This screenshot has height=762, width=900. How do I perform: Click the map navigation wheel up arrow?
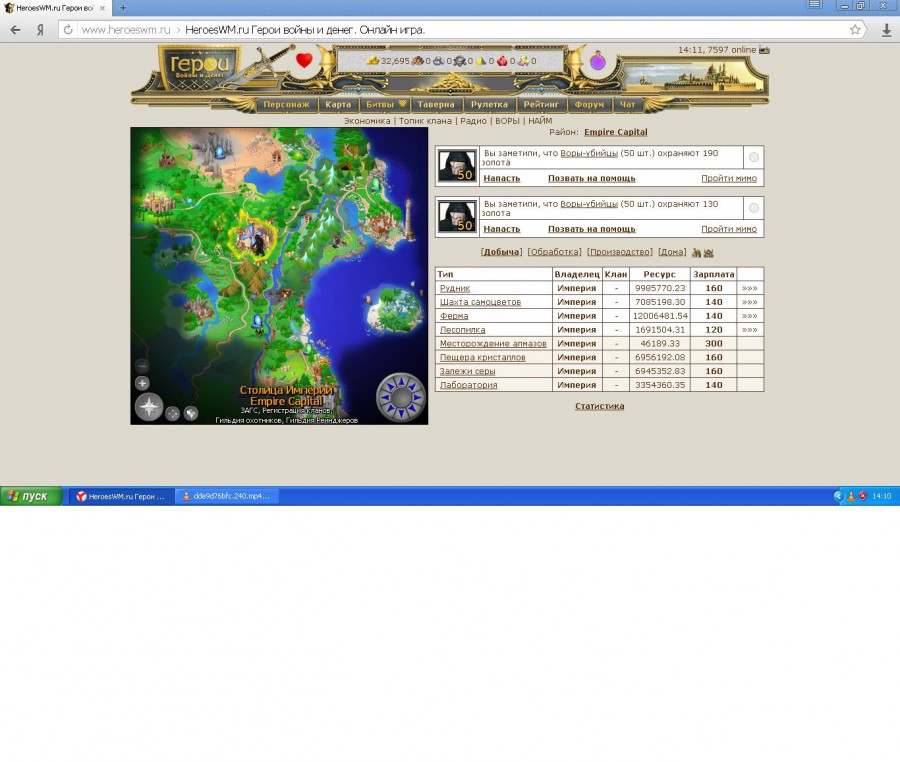(x=401, y=381)
